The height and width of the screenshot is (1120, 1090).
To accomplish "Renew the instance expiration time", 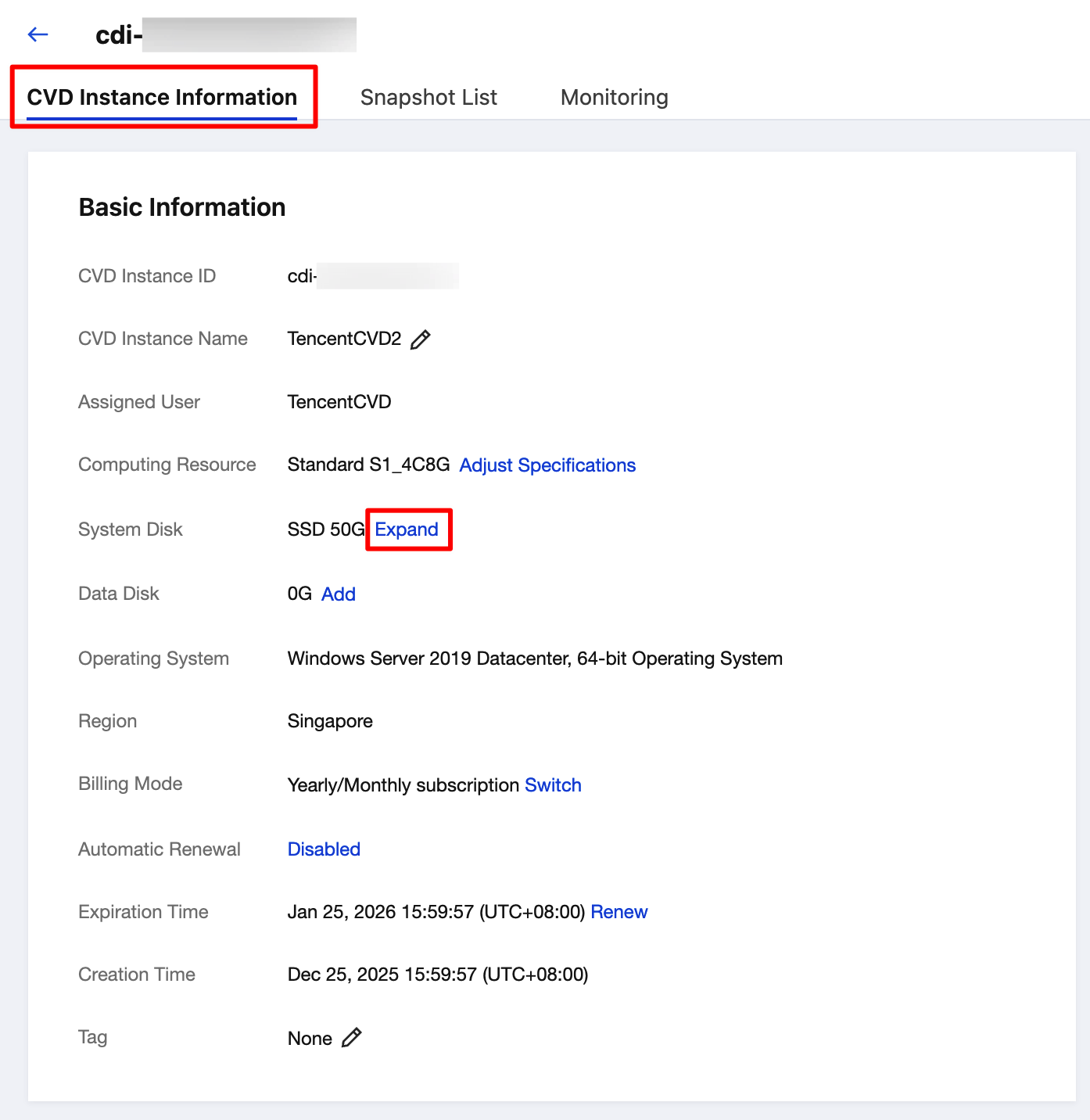I will (x=619, y=912).
